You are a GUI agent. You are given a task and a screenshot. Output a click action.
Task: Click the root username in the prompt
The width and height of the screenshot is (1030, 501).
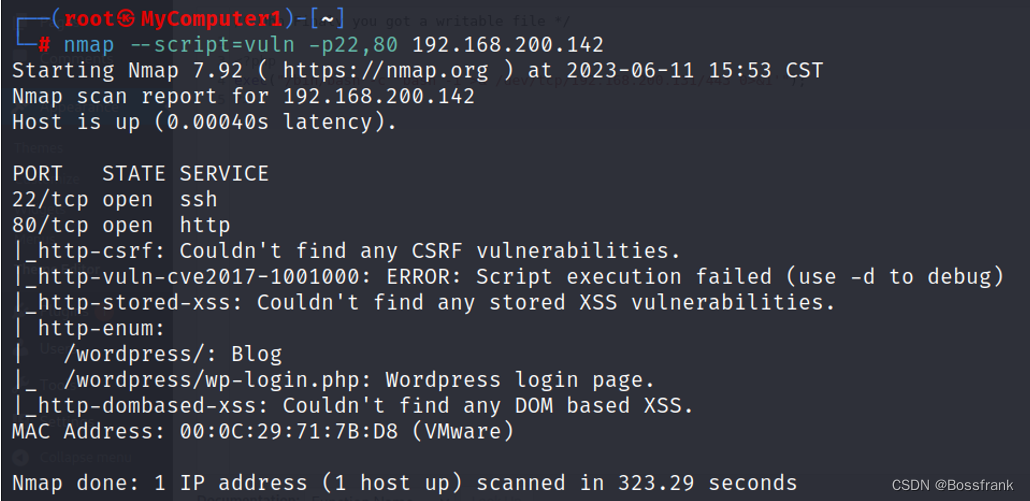[x=89, y=19]
